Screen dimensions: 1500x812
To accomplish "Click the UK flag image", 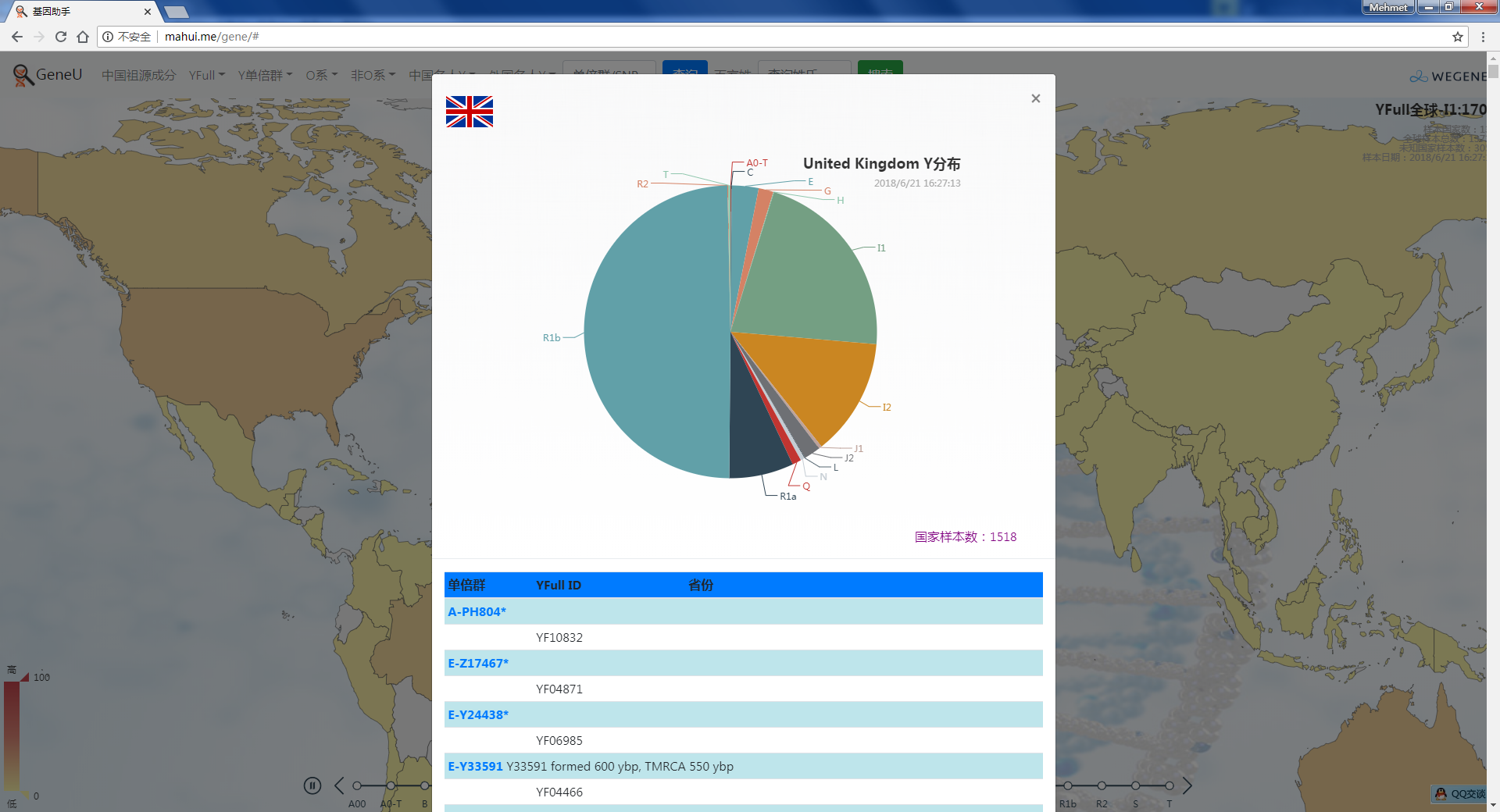I will [x=470, y=112].
